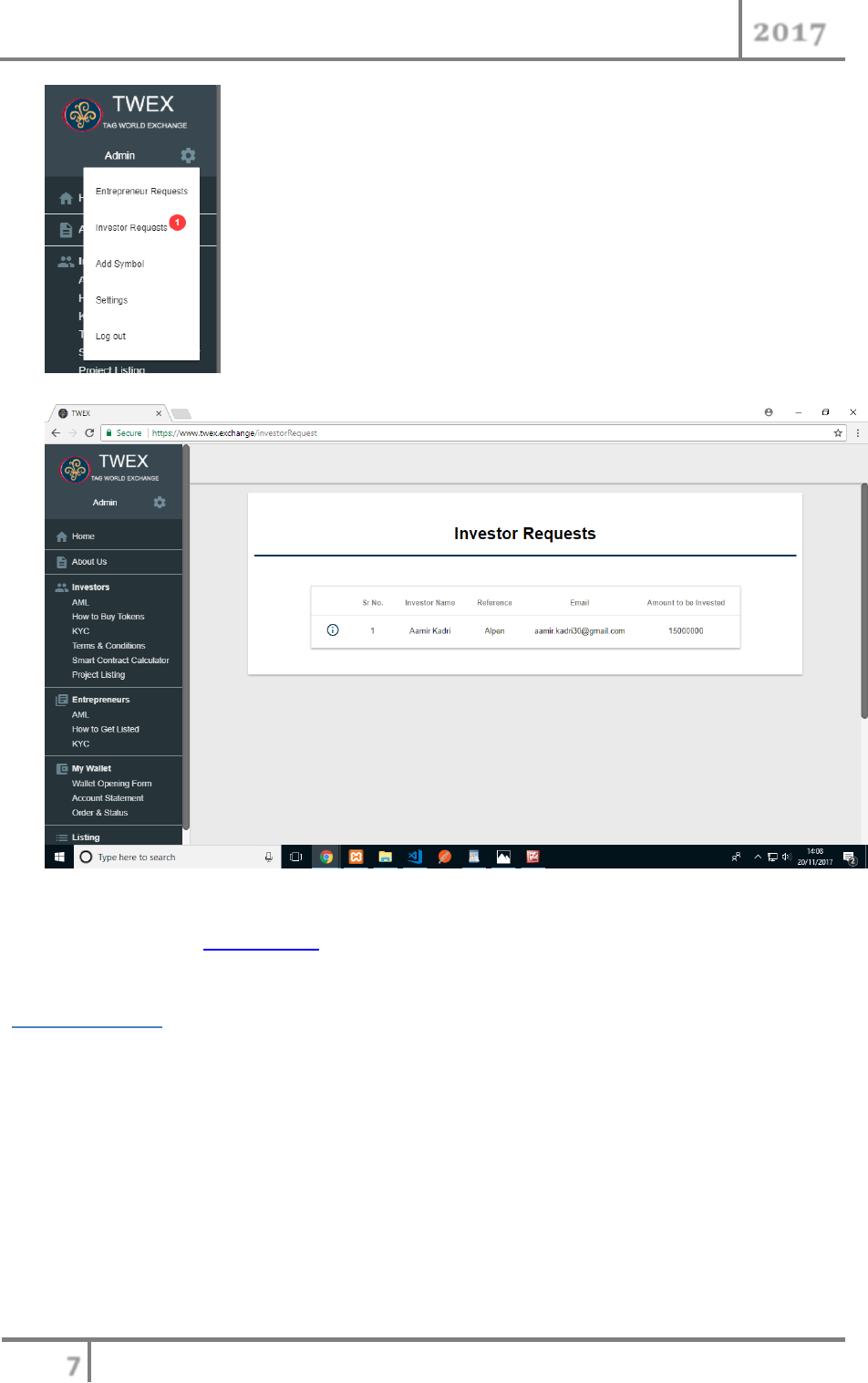Screen dimensions: 868x1383
Task: Click the Chrome icon in the taskbar
Action: click(326, 857)
